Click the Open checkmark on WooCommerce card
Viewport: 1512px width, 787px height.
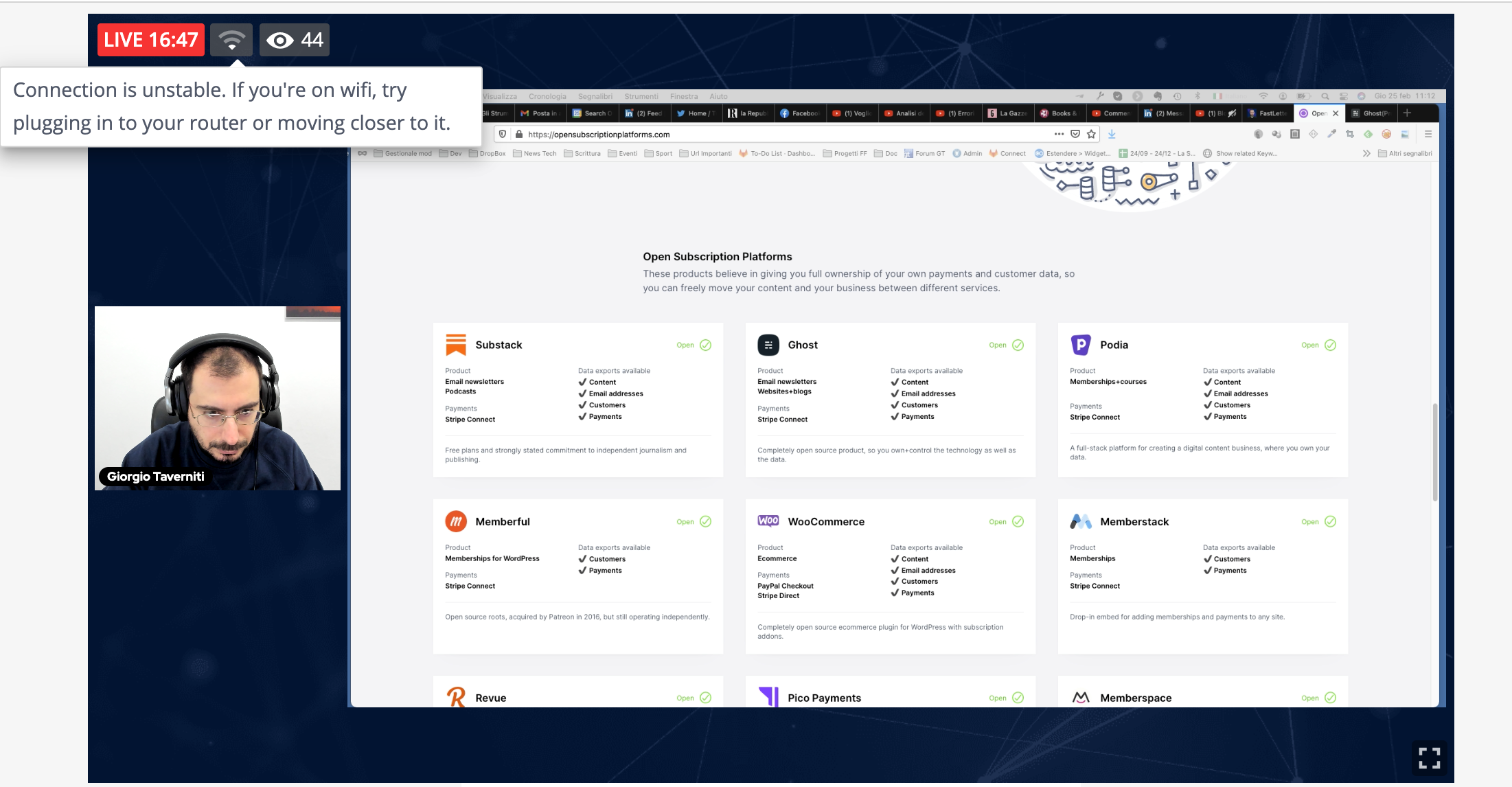click(1018, 521)
